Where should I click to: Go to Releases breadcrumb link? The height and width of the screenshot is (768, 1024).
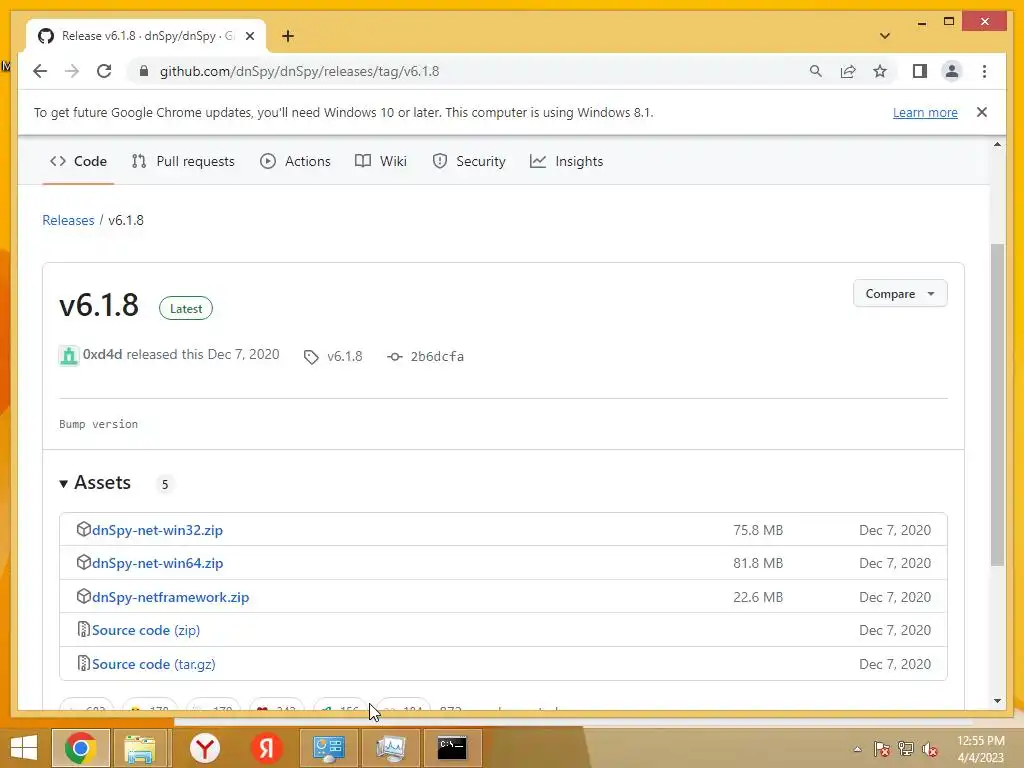68,220
